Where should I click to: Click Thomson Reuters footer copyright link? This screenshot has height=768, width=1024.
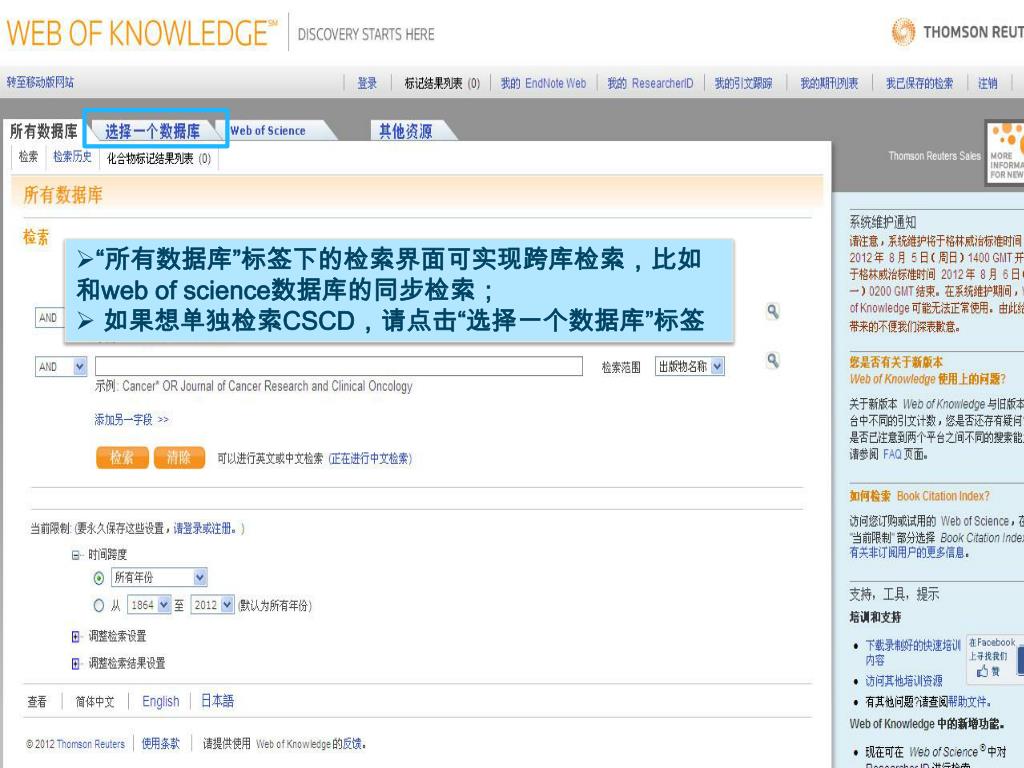[90, 744]
